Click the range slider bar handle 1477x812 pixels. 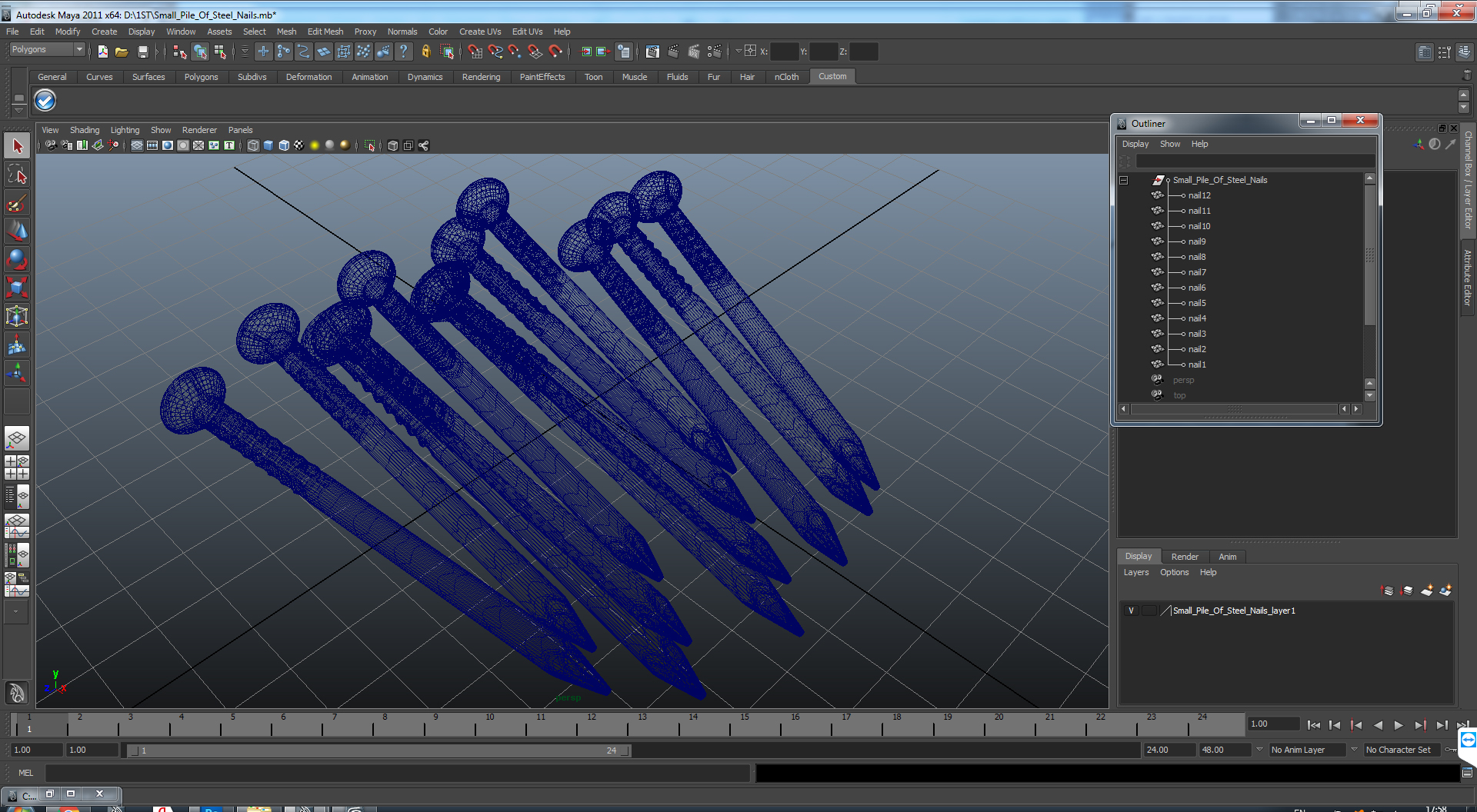point(378,750)
